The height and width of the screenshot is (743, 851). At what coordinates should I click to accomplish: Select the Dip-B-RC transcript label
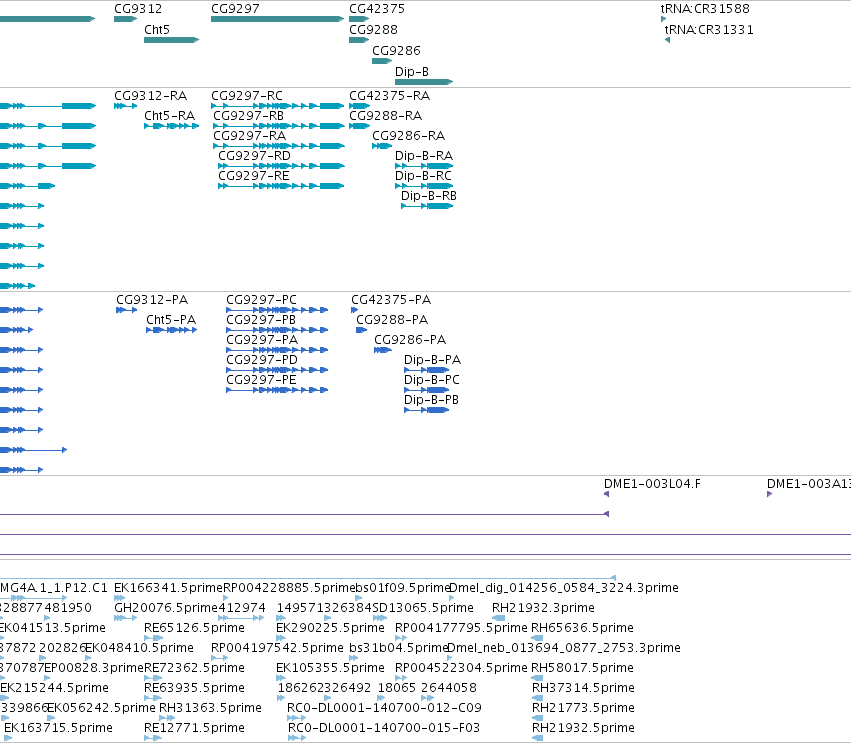pyautogui.click(x=423, y=176)
